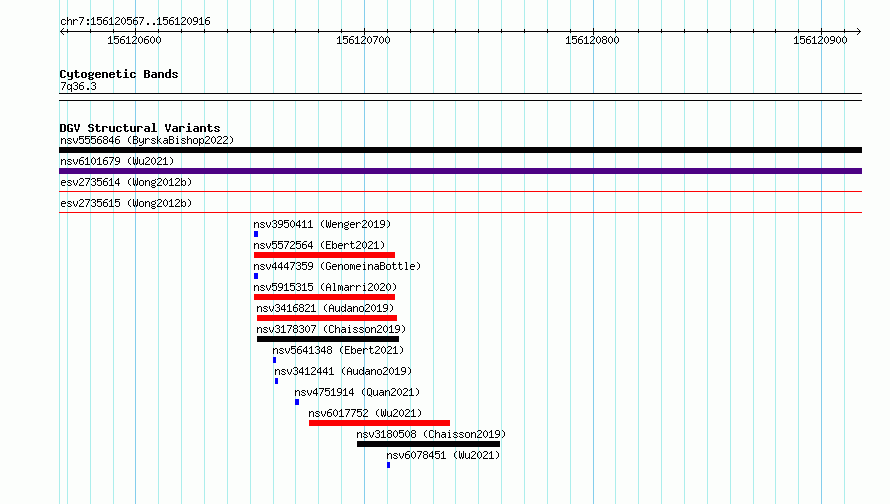Click the blue marker under nsv5641348

point(275,360)
